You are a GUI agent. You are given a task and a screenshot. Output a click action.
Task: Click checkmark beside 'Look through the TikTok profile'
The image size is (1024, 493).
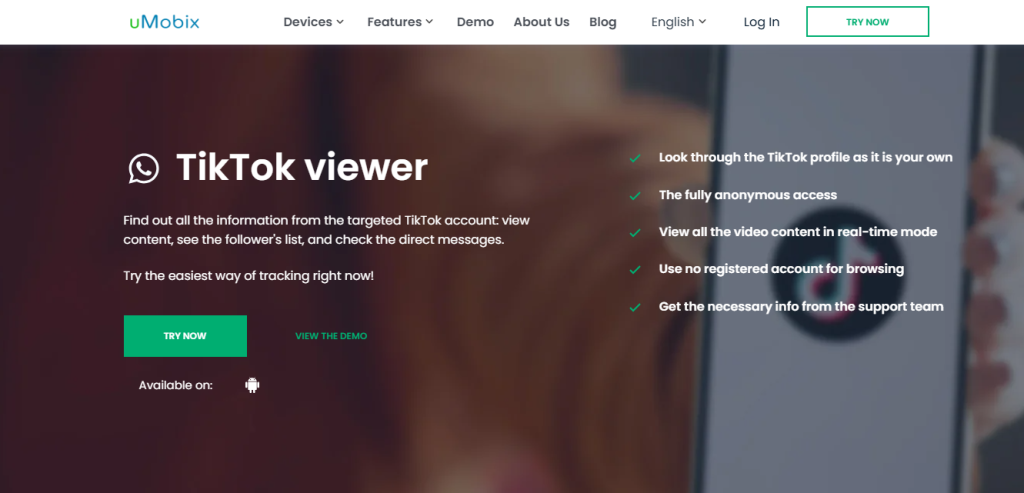point(635,158)
